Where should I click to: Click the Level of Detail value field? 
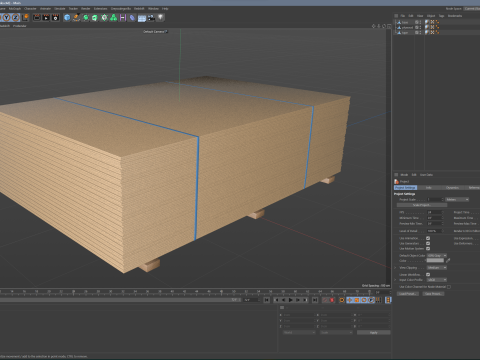click(435, 231)
